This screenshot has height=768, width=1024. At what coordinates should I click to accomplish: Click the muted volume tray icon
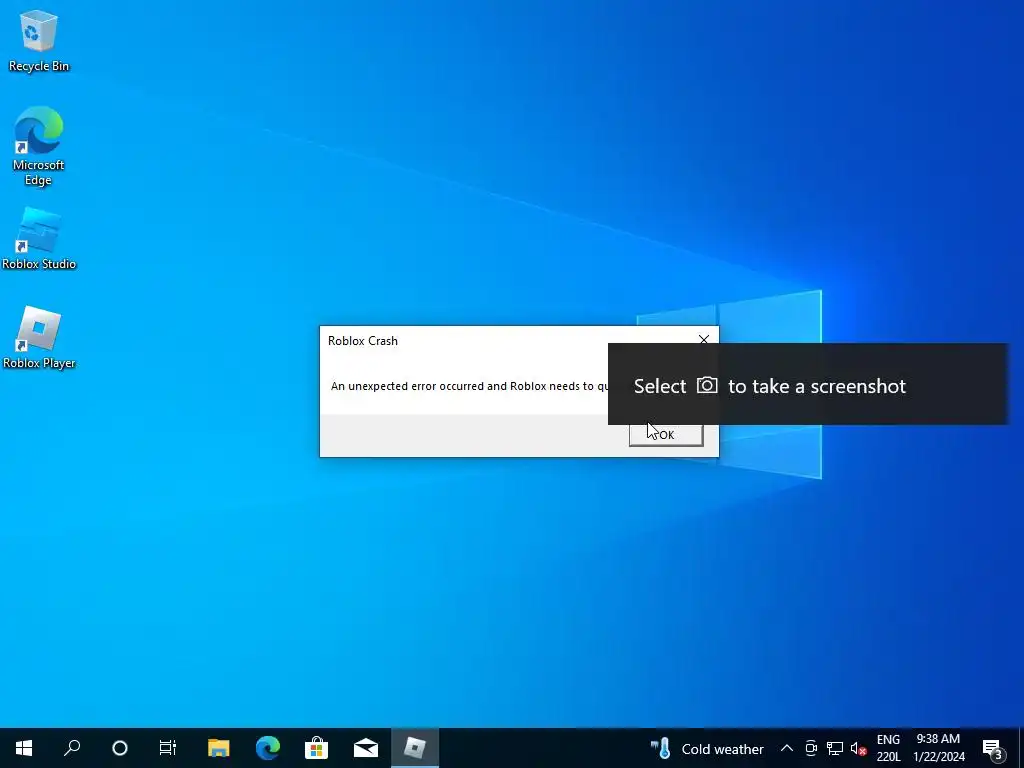(x=859, y=748)
